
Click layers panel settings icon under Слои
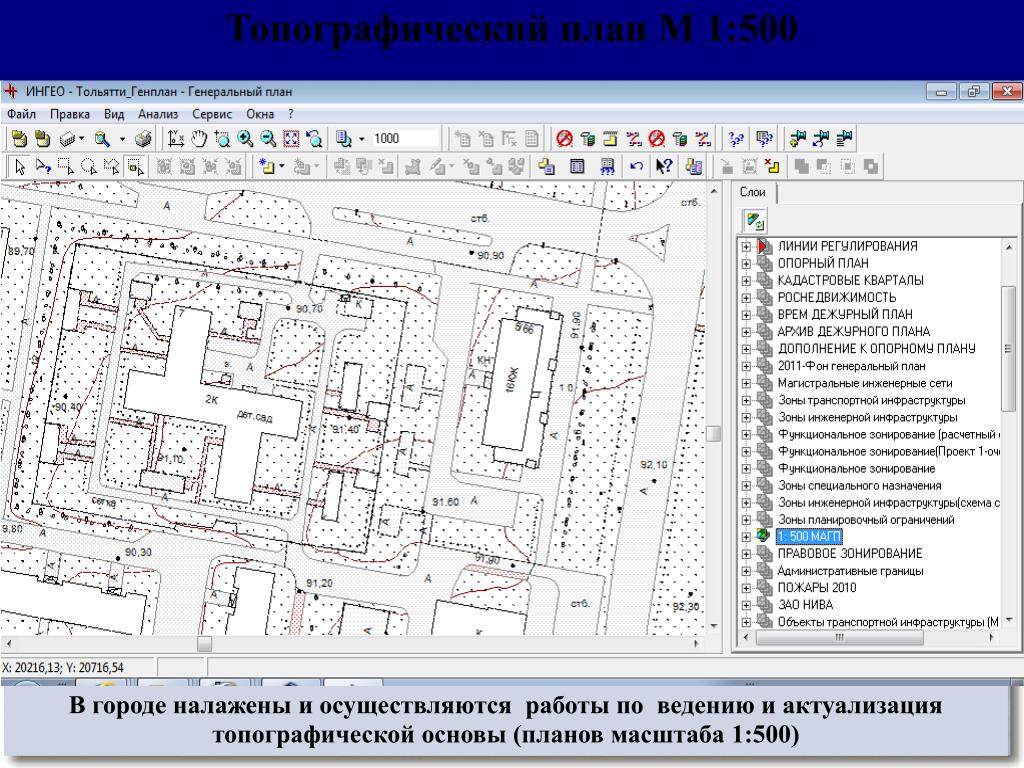[756, 221]
